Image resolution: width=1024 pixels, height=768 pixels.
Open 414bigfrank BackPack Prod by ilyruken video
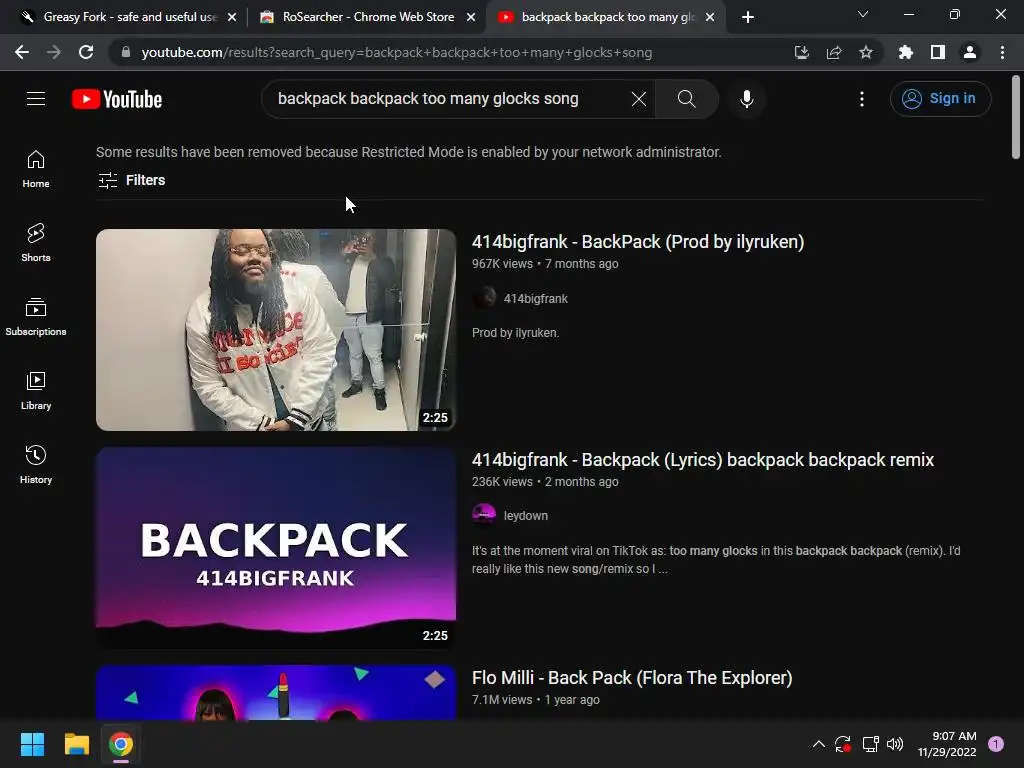[638, 242]
